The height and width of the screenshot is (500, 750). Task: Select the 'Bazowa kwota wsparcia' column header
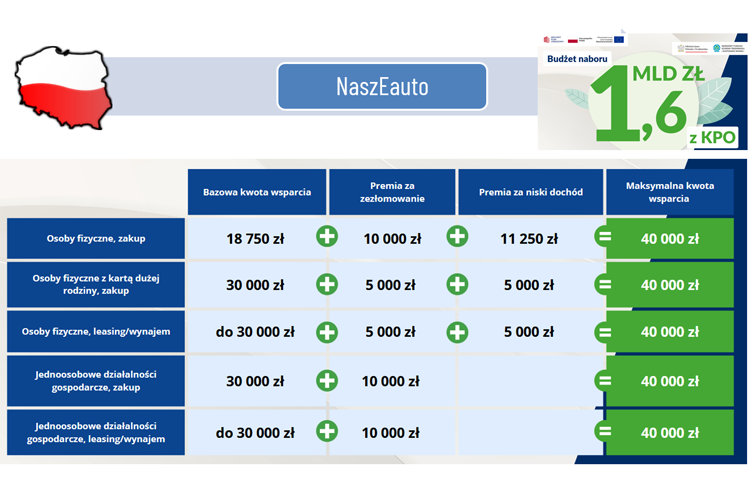(x=257, y=191)
